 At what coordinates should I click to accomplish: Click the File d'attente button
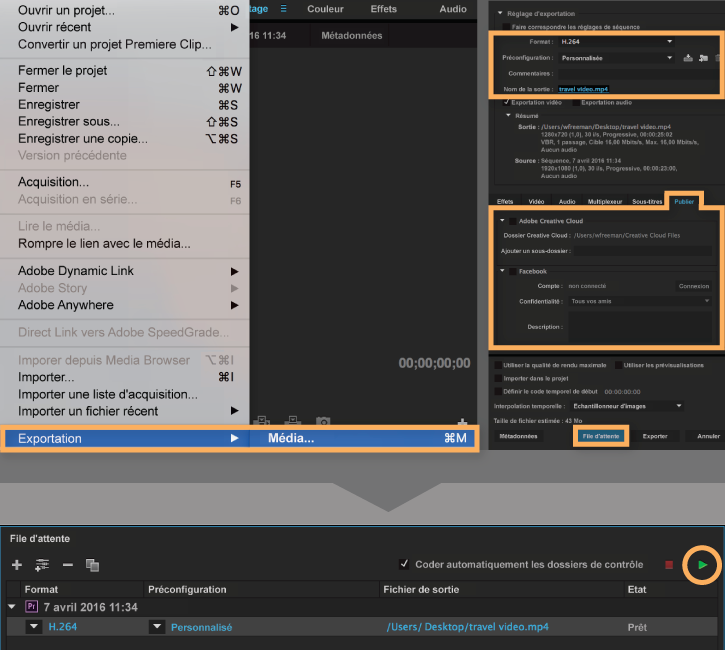(x=601, y=436)
